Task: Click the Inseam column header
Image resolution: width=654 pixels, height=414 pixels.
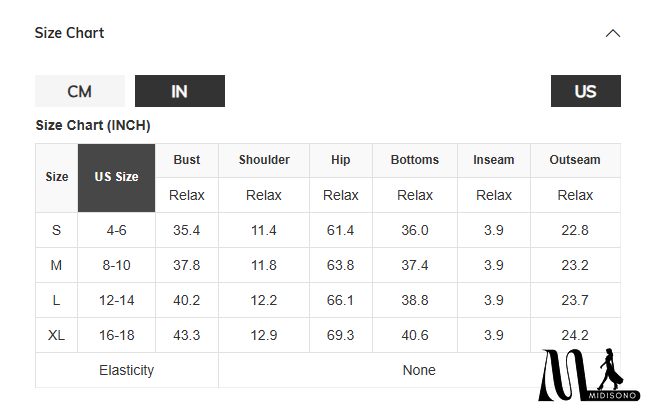Action: [x=494, y=160]
